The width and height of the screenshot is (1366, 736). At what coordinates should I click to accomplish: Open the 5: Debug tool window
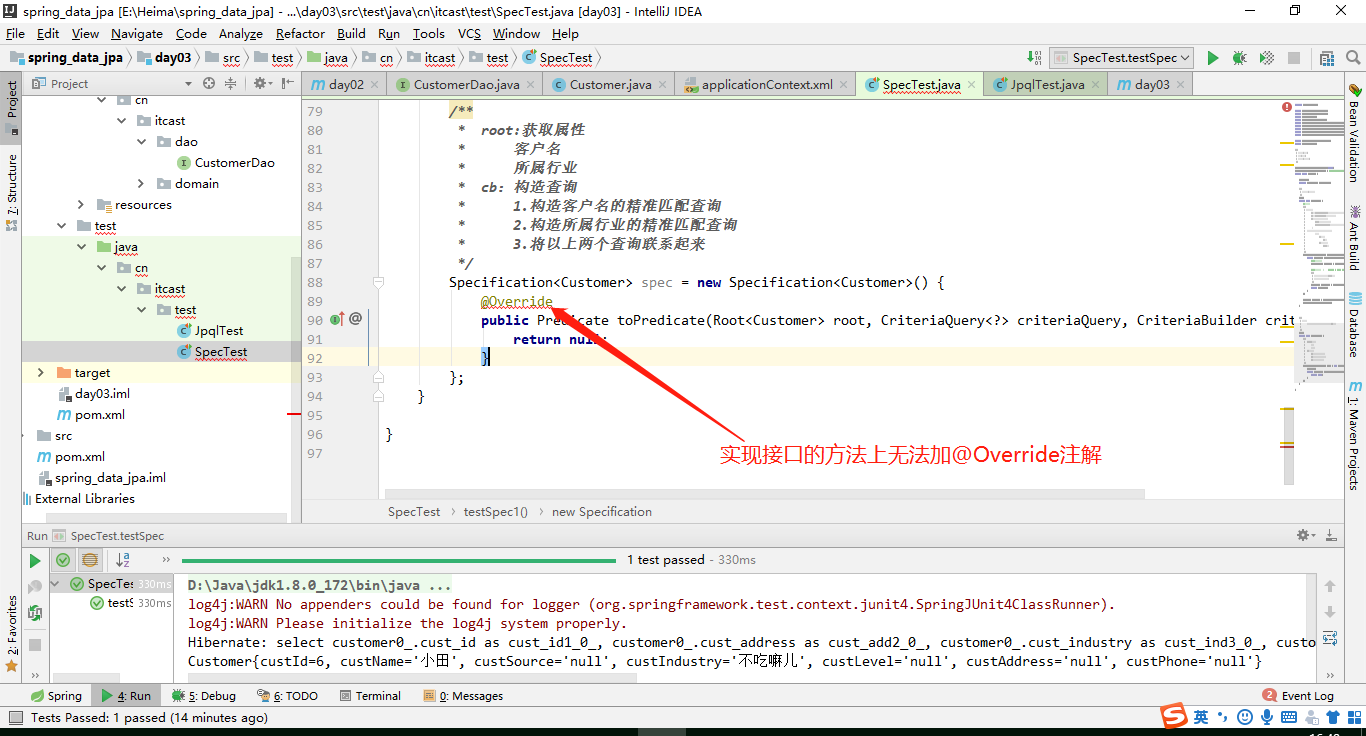pyautogui.click(x=204, y=696)
